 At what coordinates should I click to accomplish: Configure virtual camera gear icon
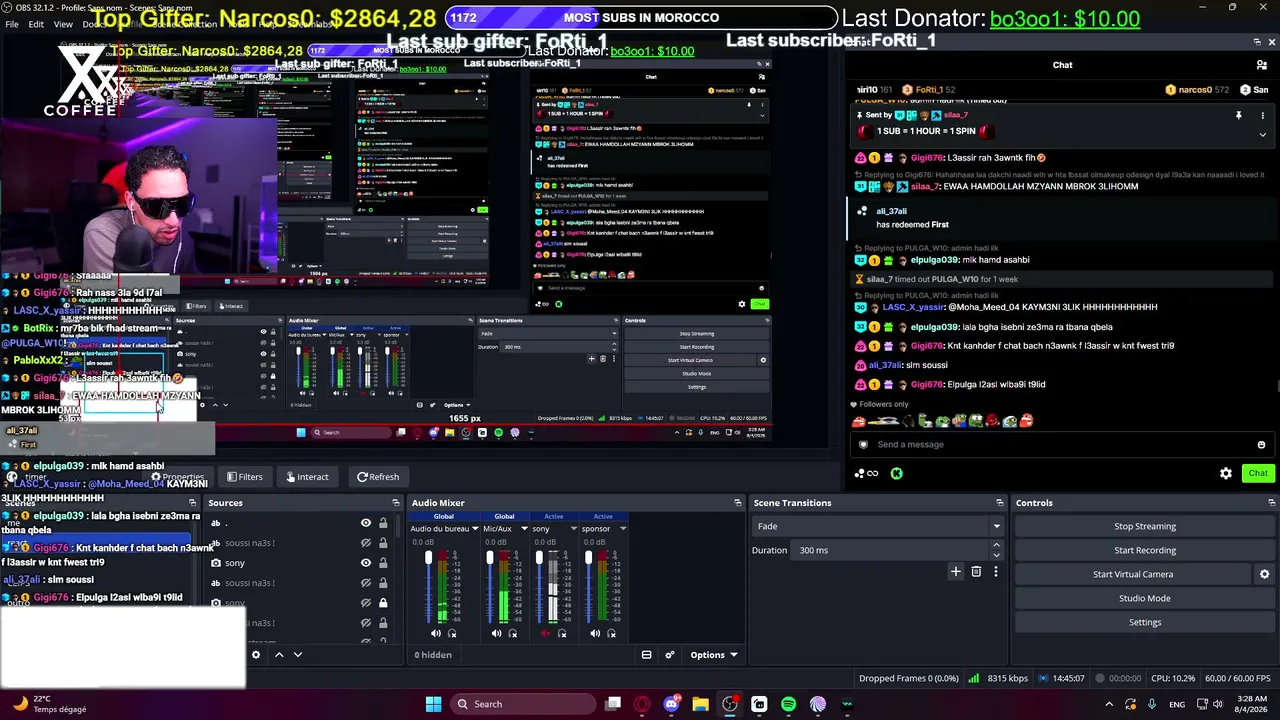click(1264, 574)
